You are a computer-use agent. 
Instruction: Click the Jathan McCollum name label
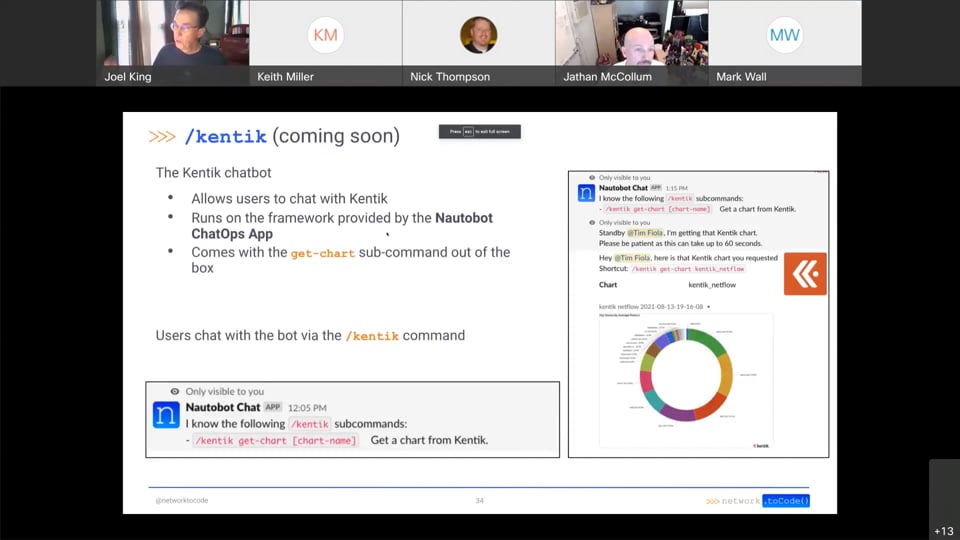(x=607, y=77)
